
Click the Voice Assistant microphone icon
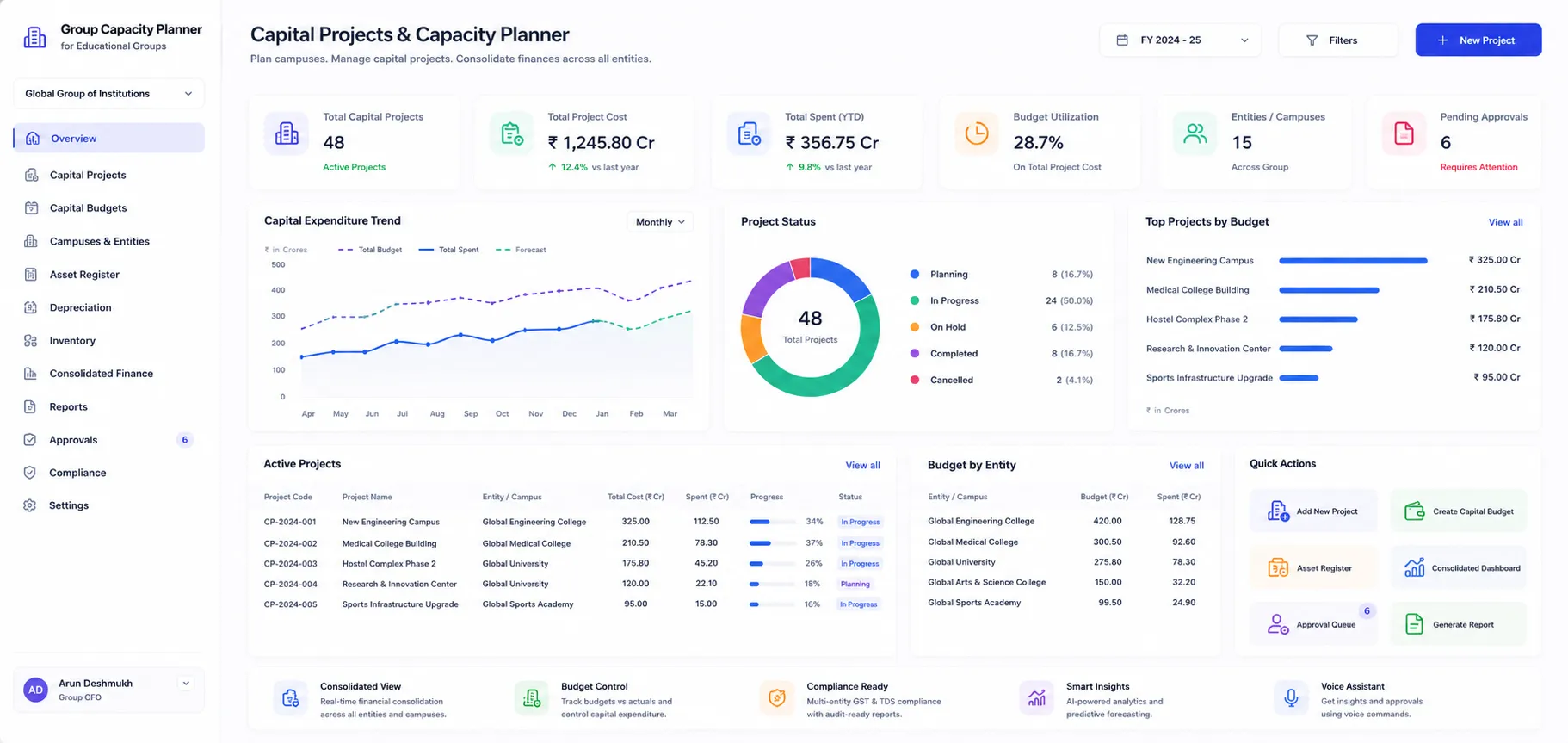click(x=1291, y=697)
